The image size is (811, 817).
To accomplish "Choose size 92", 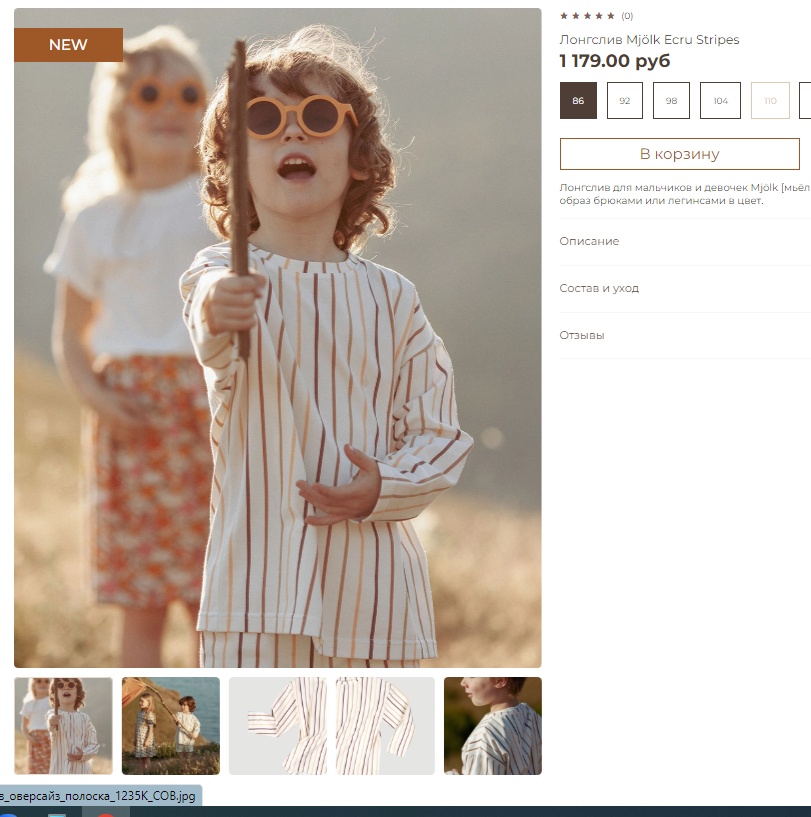I will click(x=625, y=101).
